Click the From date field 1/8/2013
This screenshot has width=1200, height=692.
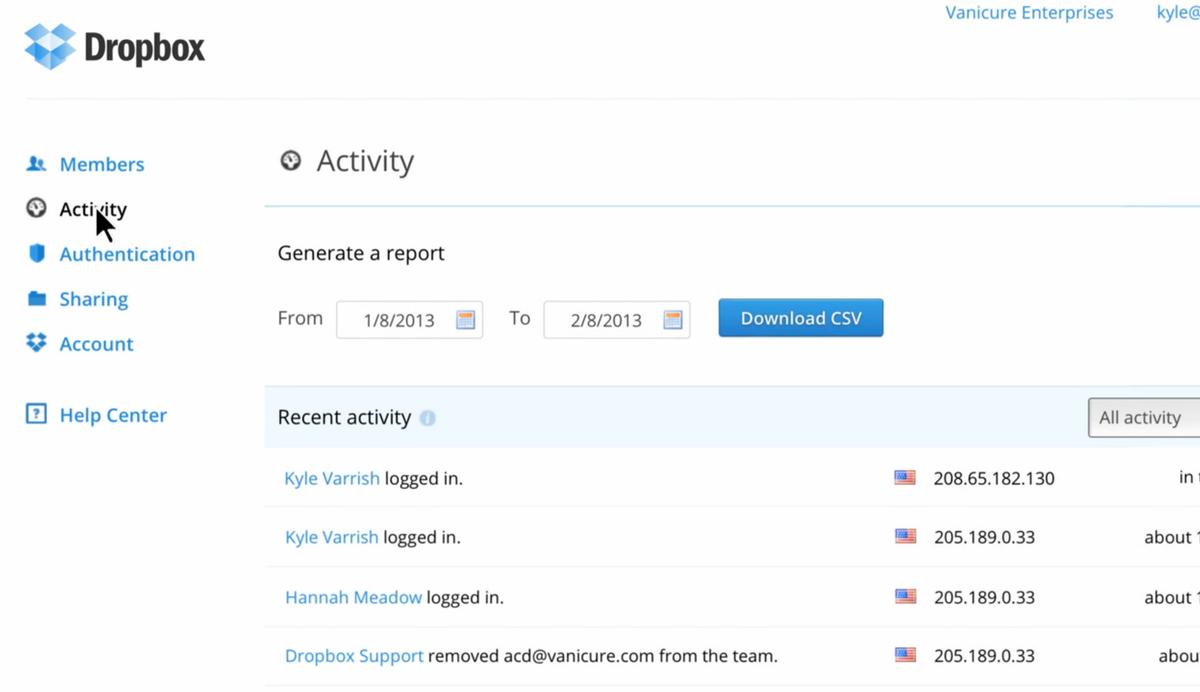coord(409,320)
